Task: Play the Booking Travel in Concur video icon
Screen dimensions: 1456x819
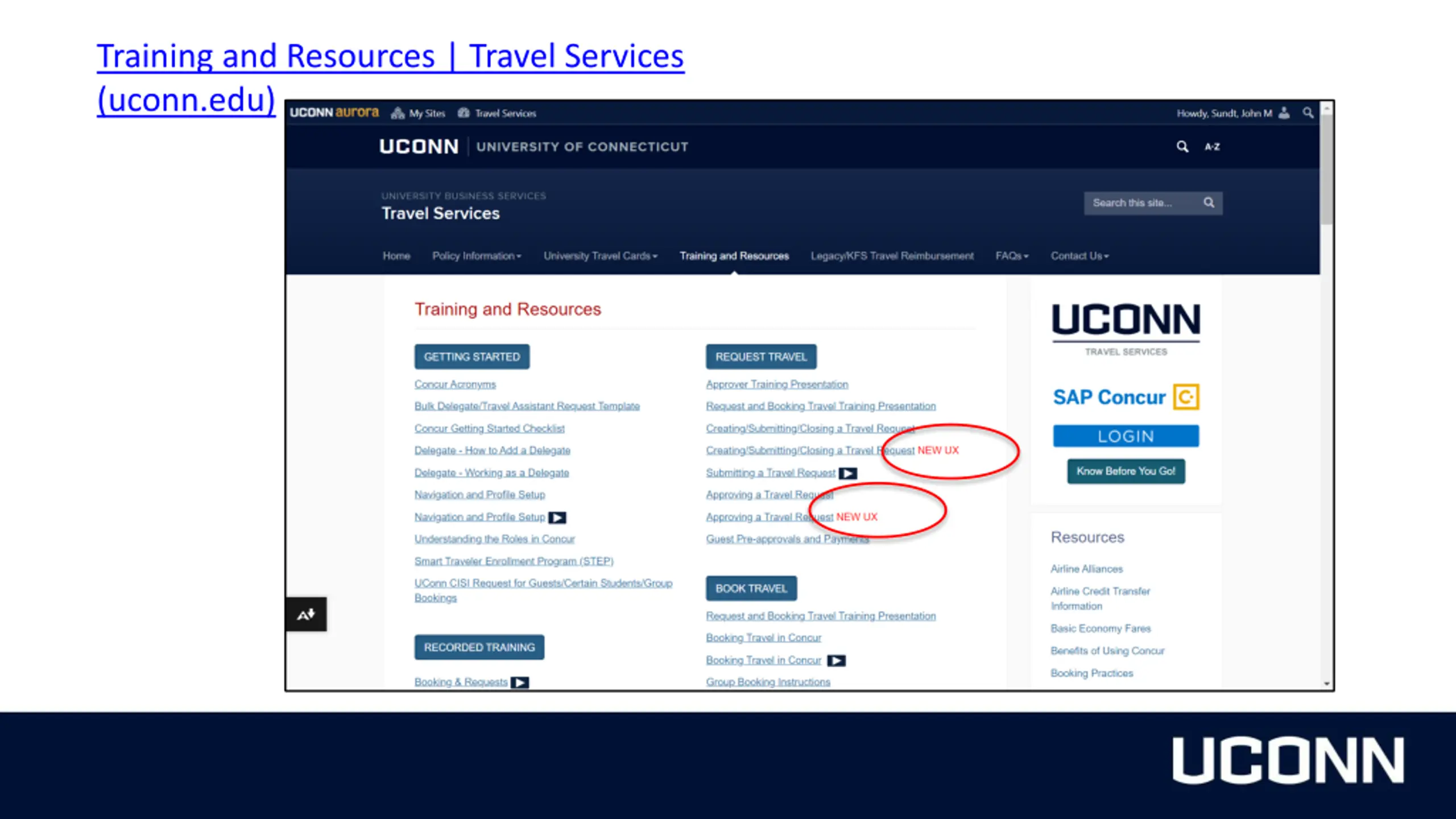Action: point(836,661)
